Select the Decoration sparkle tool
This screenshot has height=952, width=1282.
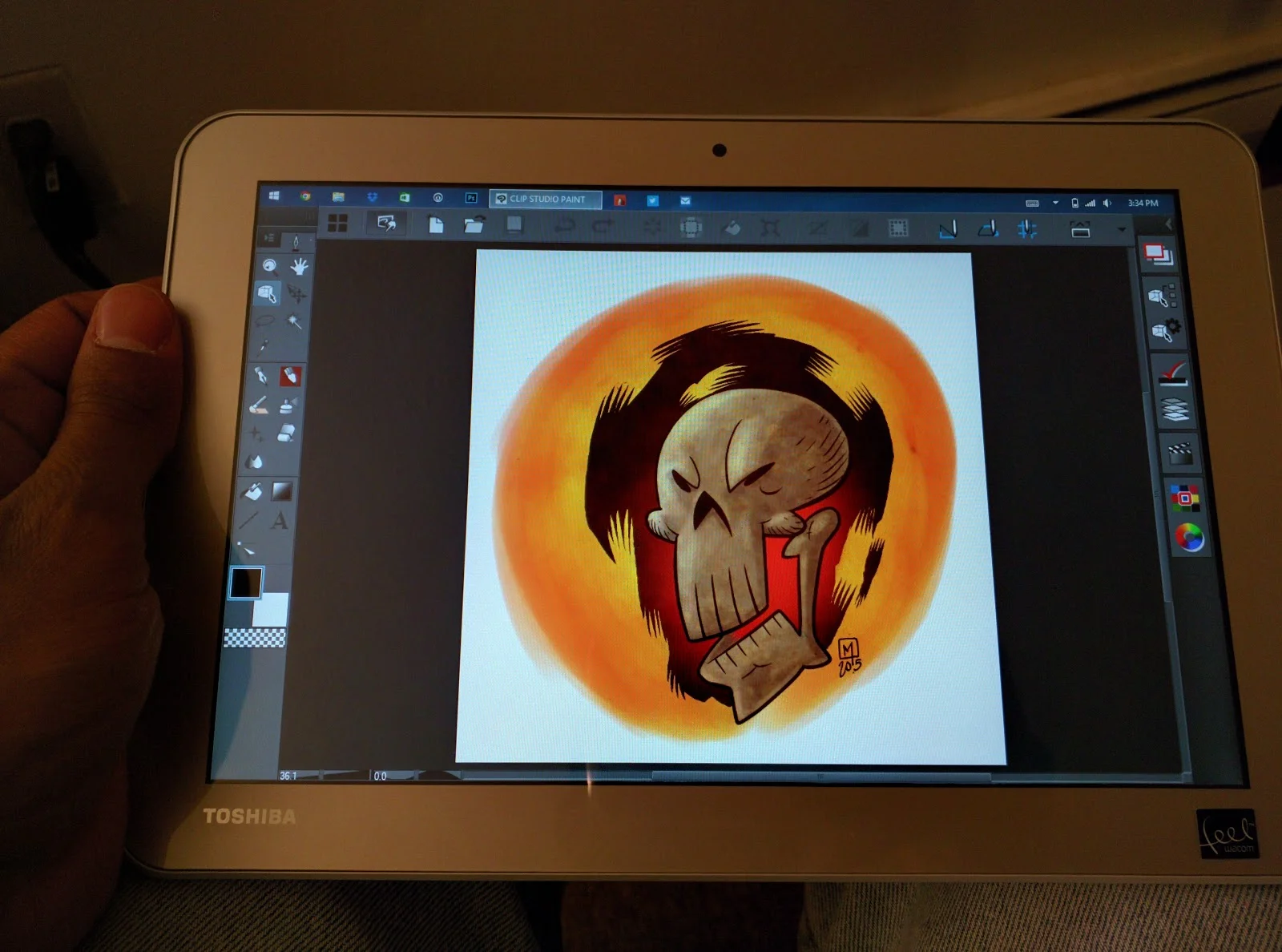click(256, 434)
